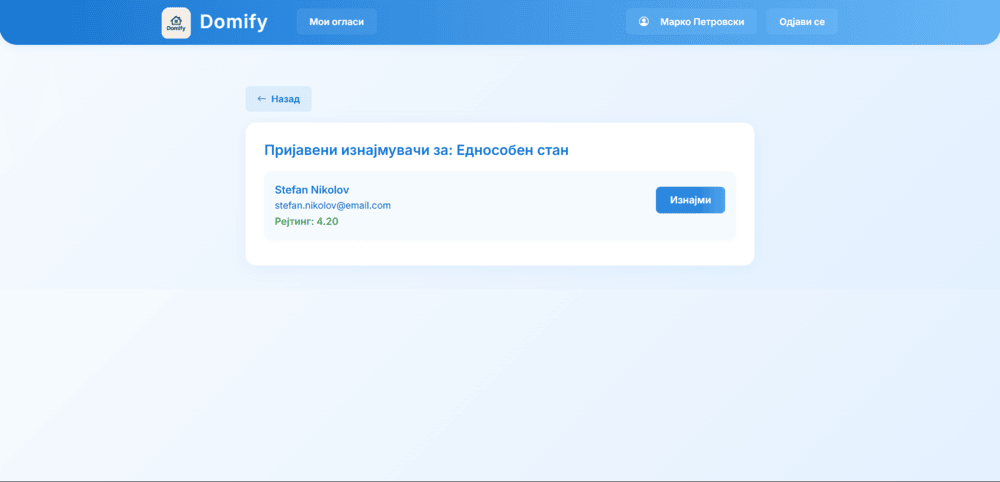This screenshot has height=482, width=1000.
Task: Open Марко Петровски profile button
Action: [701, 22]
